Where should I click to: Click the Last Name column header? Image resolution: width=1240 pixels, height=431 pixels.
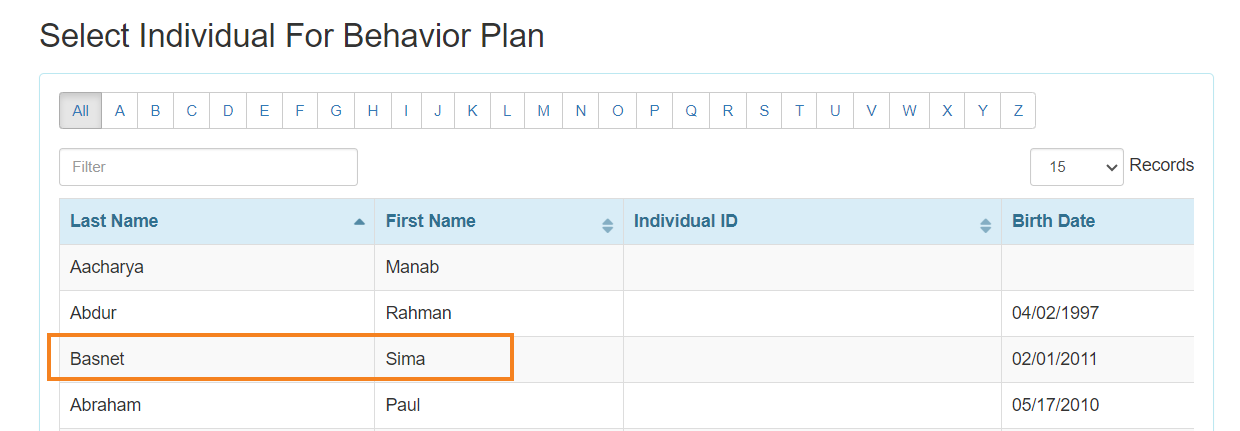(x=114, y=221)
